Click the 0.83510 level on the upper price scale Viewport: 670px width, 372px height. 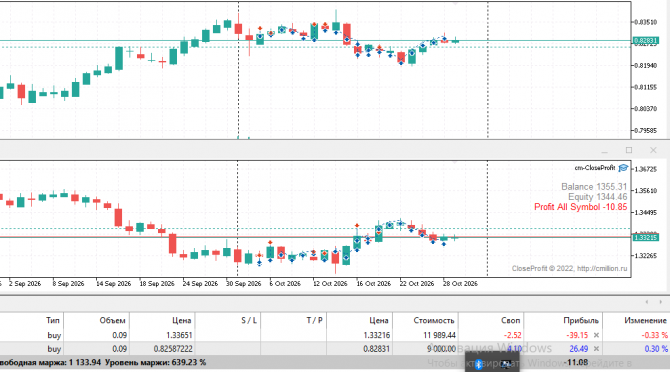click(x=646, y=22)
